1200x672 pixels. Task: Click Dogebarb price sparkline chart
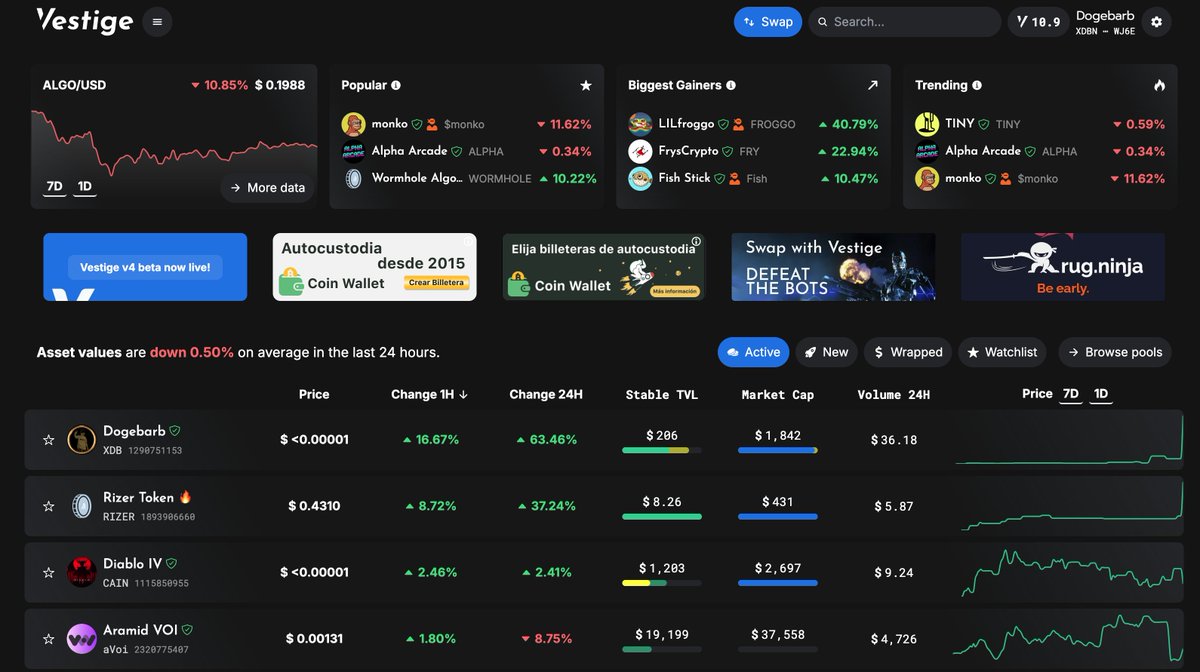(x=1068, y=440)
